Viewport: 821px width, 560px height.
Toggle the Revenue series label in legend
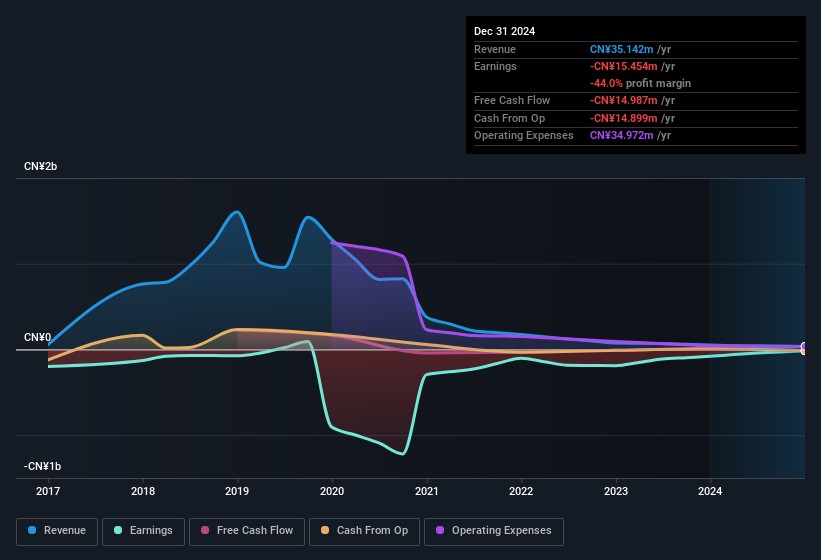(65, 531)
